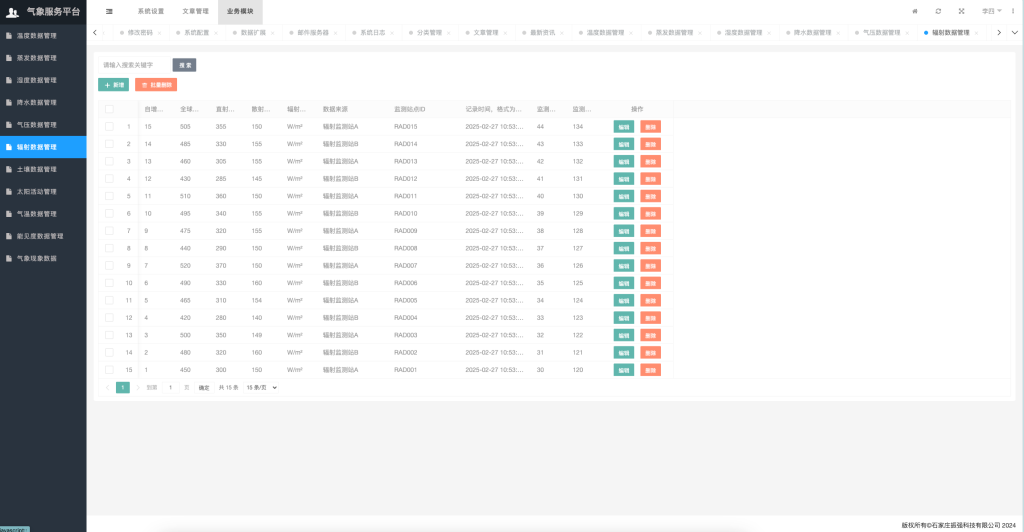Switch to the 系统设置 top menu

[150, 11]
